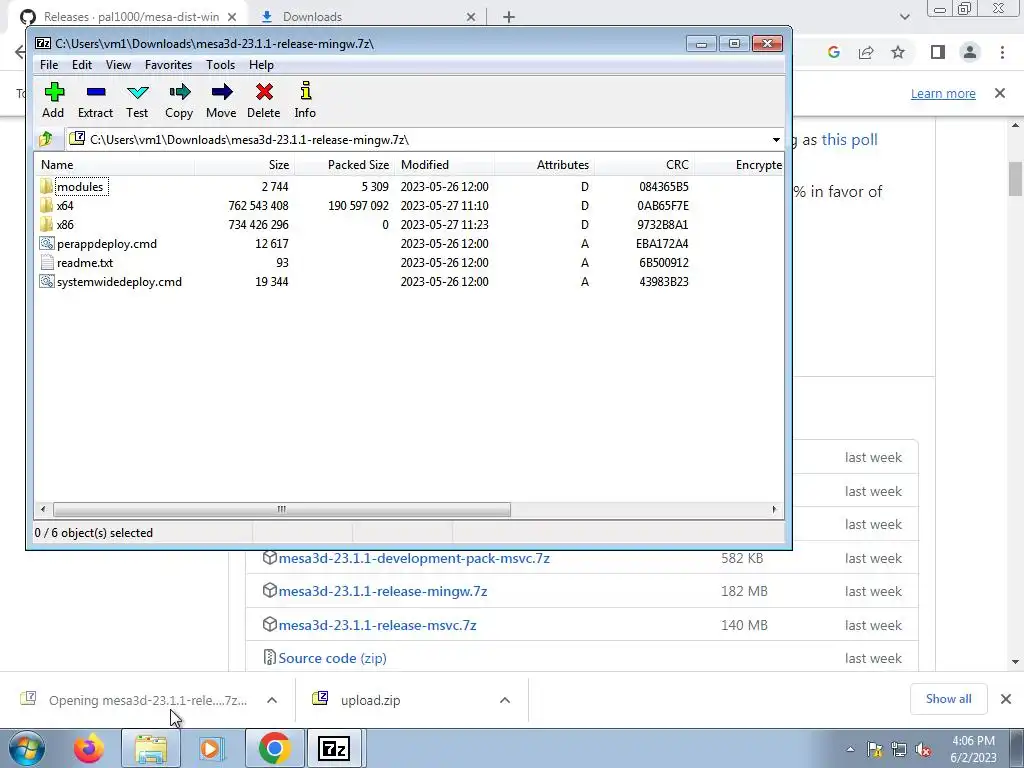Sort list by Size column header
Viewport: 1024px width, 768px height.
click(x=245, y=165)
